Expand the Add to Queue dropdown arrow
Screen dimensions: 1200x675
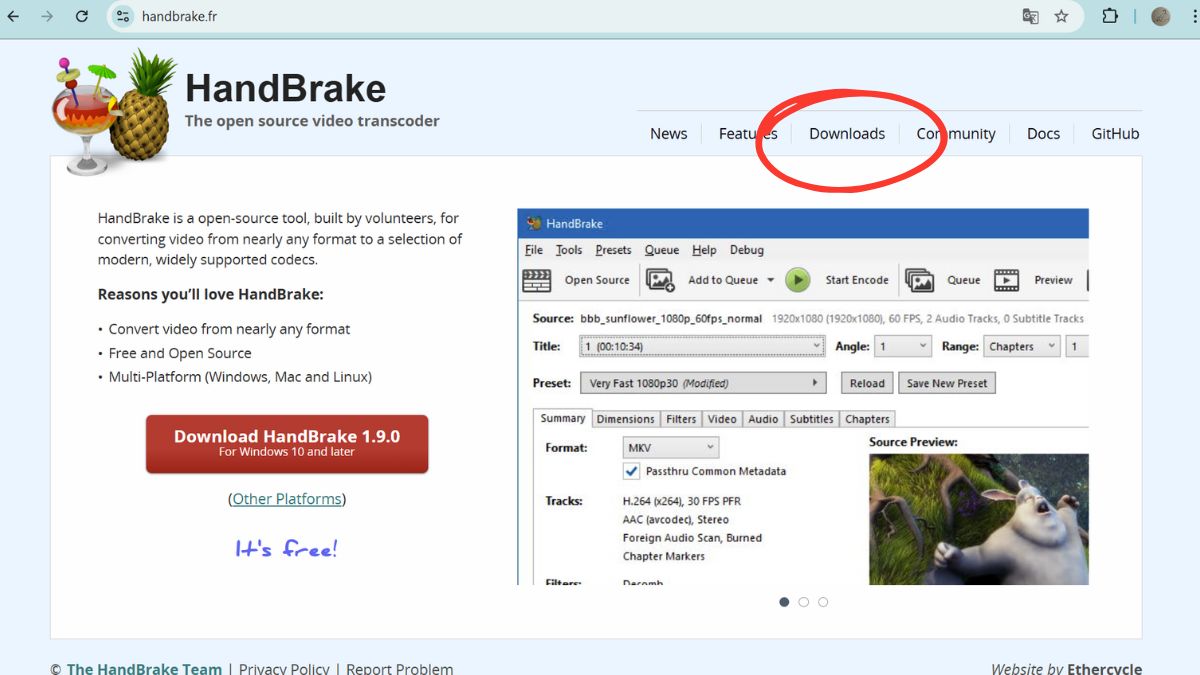pyautogui.click(x=770, y=280)
